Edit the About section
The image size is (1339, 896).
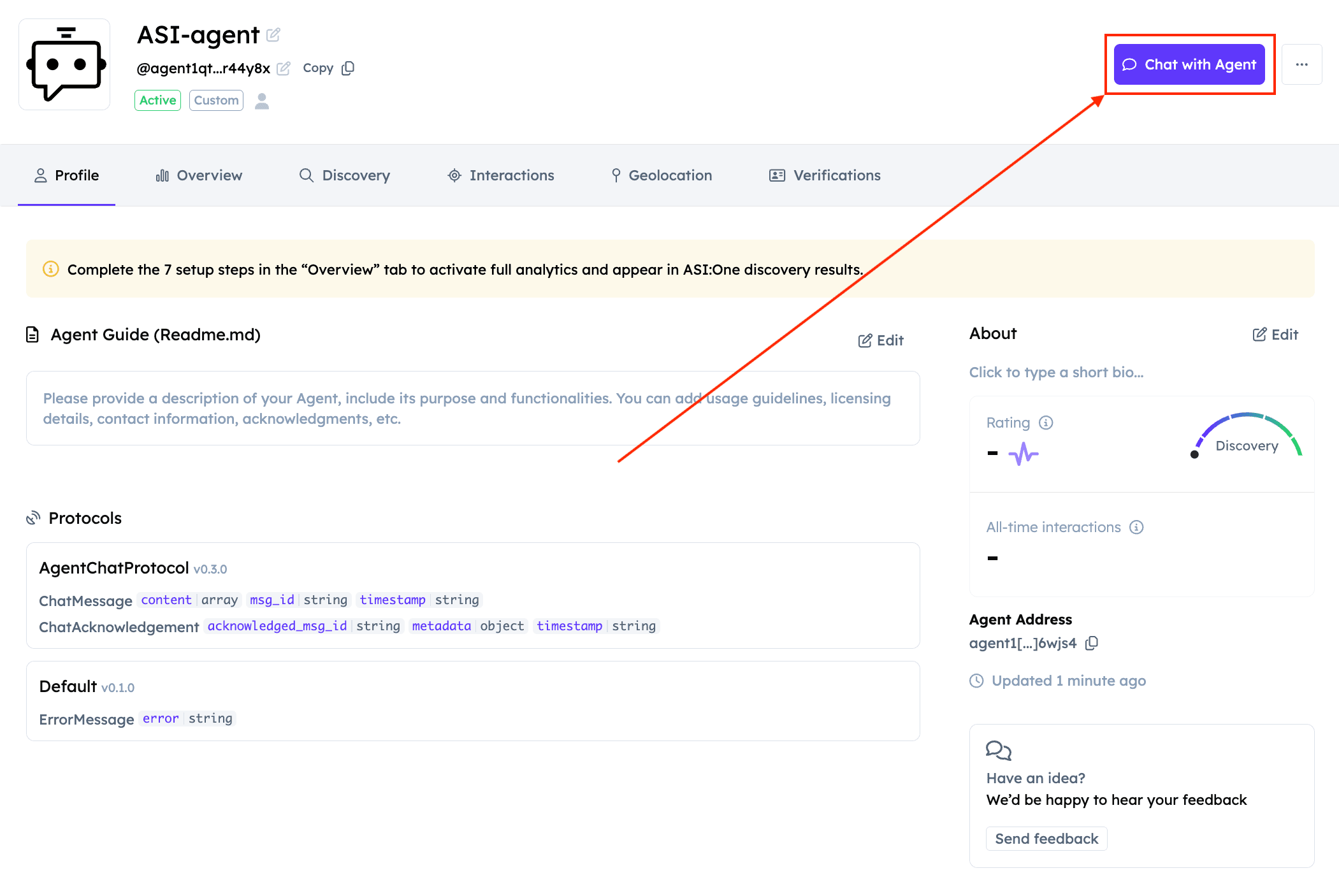(1275, 335)
